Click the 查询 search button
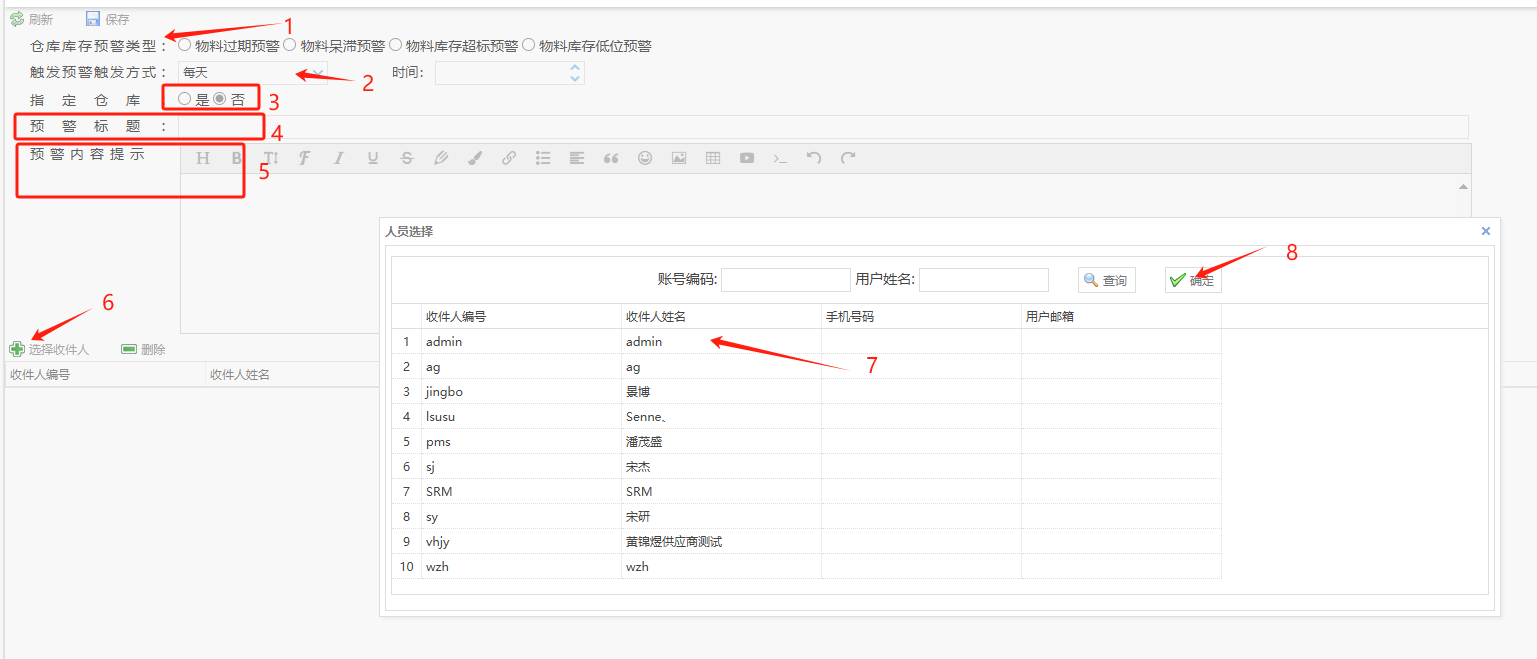Screen dimensions: 1537x659 [x=1106, y=281]
